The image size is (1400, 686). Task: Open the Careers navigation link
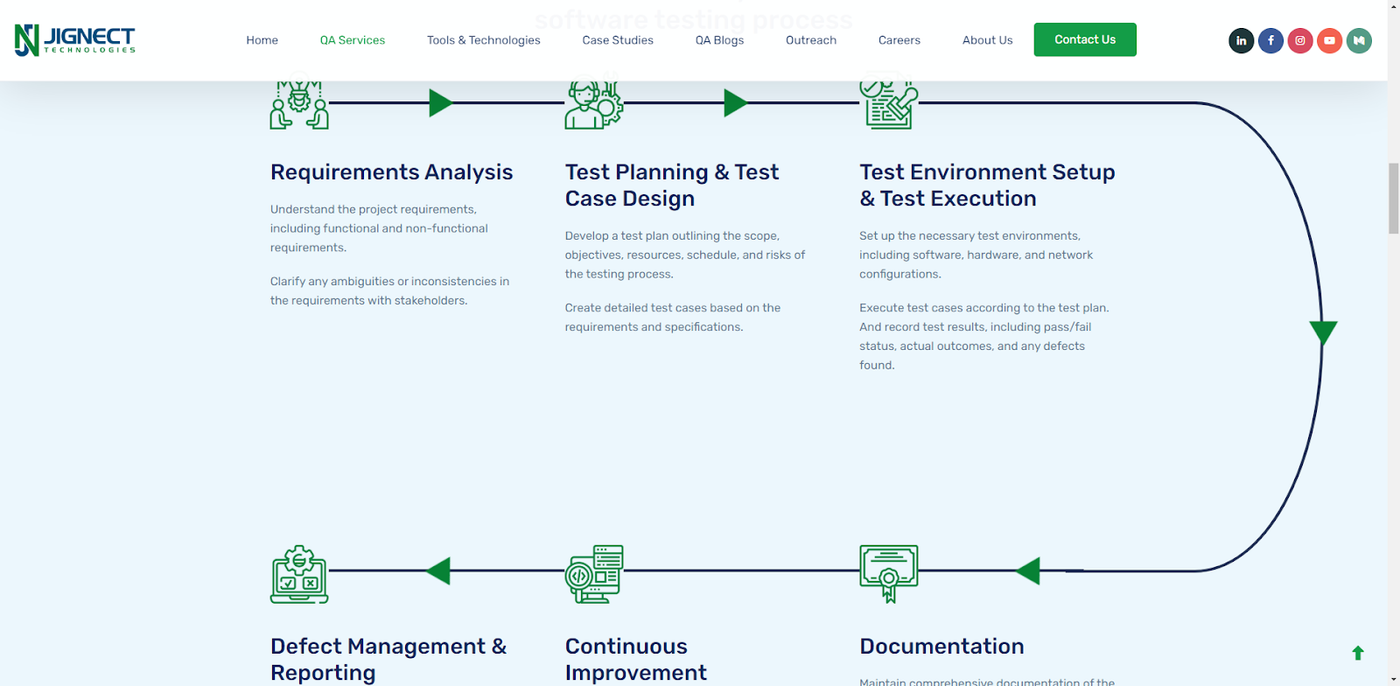tap(899, 40)
